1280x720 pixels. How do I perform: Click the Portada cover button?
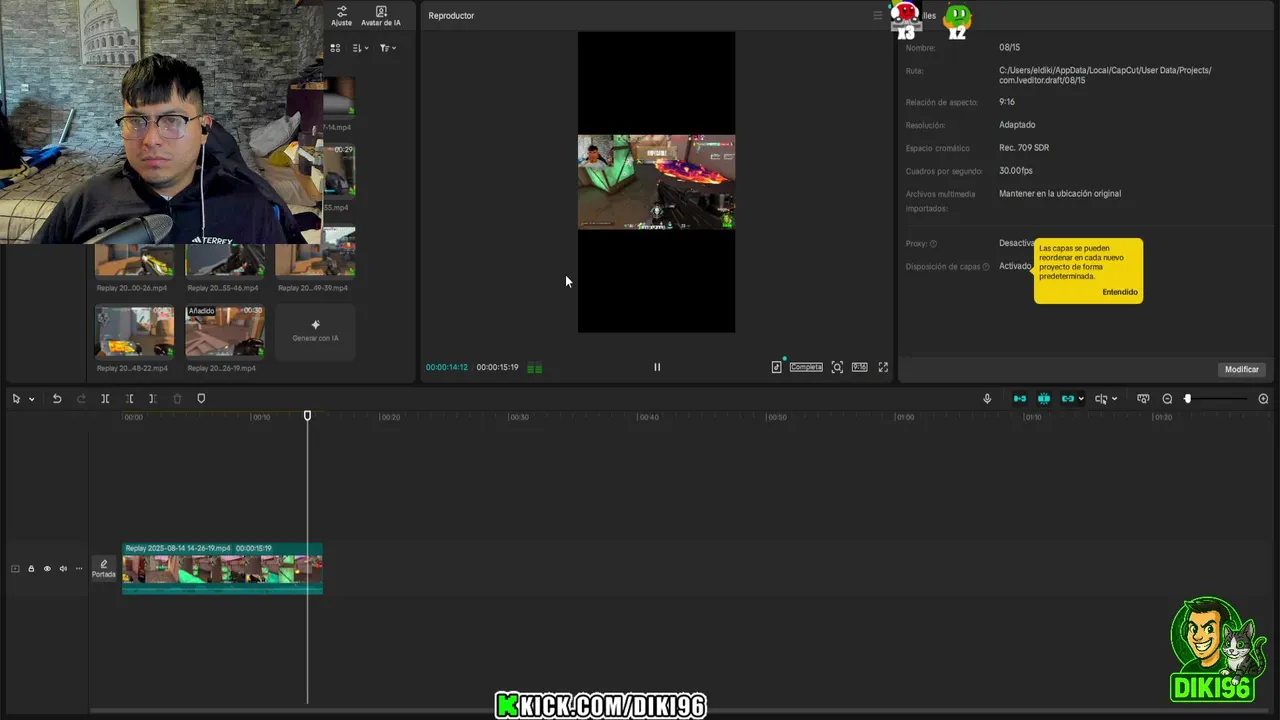104,569
